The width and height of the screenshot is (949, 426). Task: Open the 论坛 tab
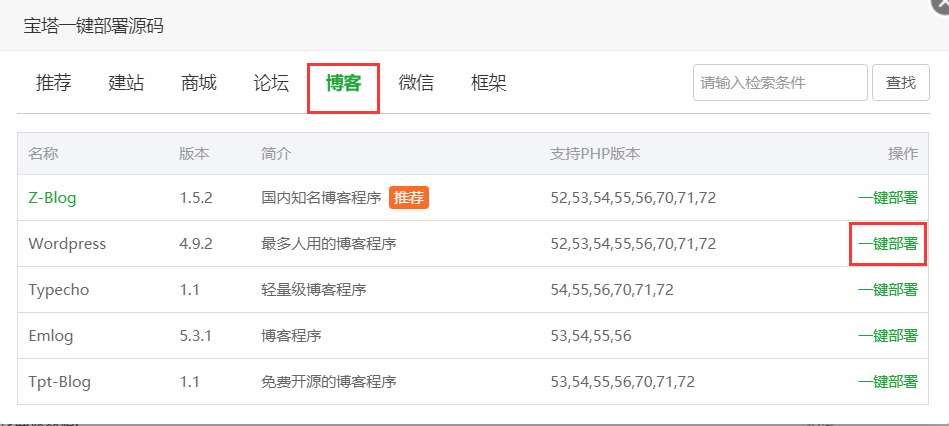[x=271, y=83]
